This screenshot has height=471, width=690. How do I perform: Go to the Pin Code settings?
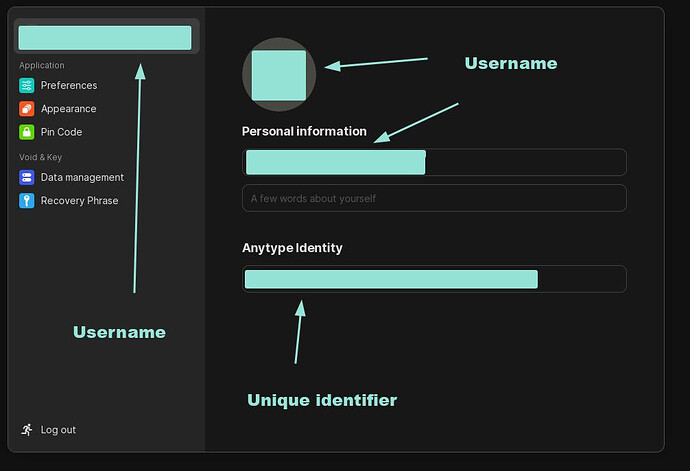click(61, 132)
